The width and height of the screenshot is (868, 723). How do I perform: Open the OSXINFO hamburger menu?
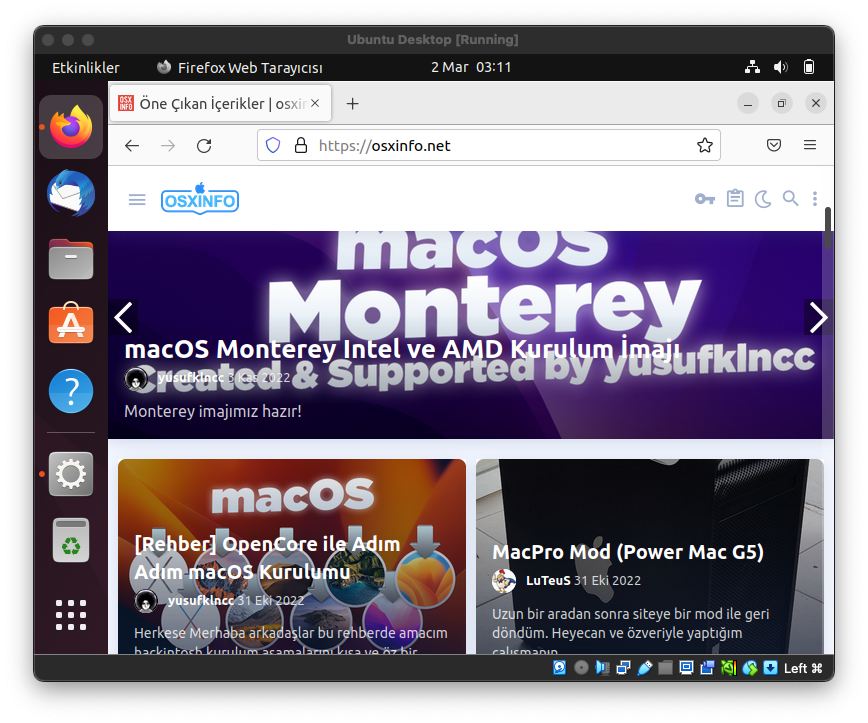[x=137, y=200]
